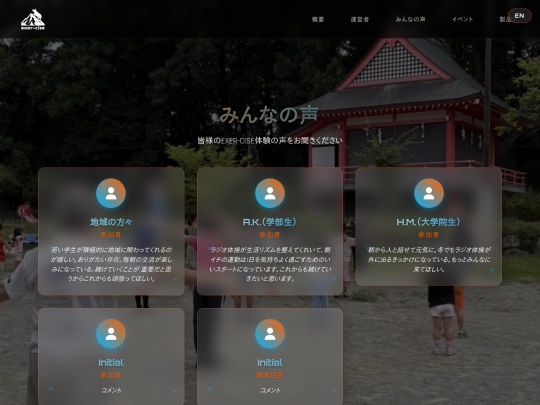The height and width of the screenshot is (405, 540).
Task: Click the 地域住民 label on the Initial card
Action: tap(270, 375)
